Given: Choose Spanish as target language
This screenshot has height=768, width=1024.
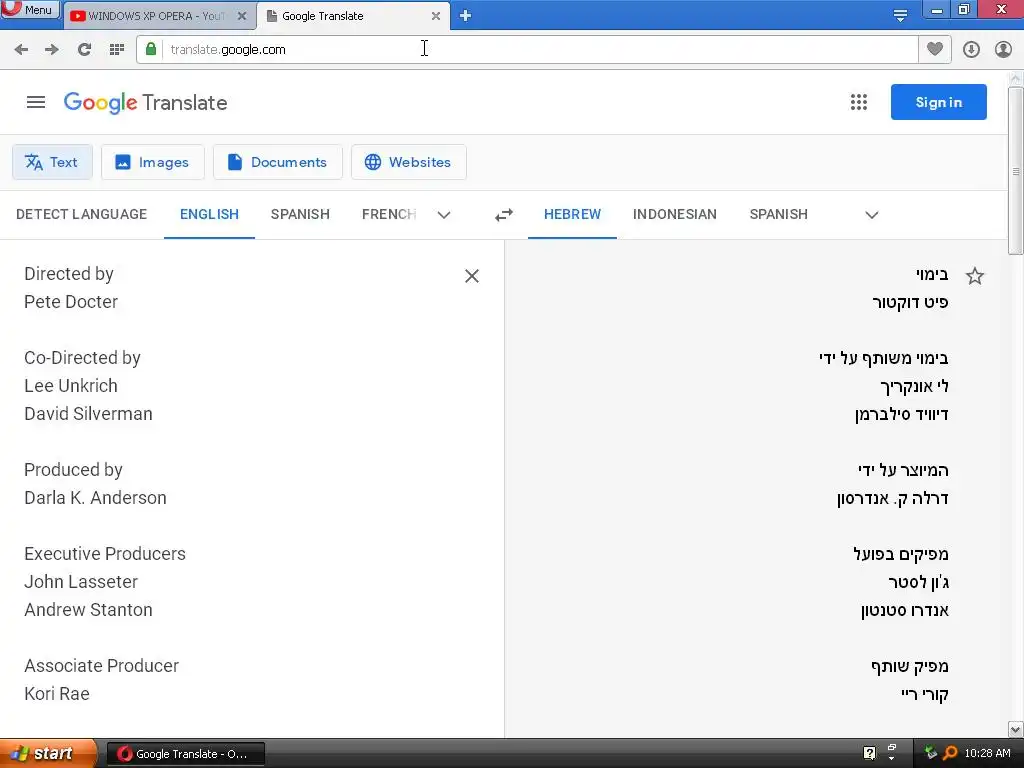Looking at the screenshot, I should pyautogui.click(x=778, y=214).
